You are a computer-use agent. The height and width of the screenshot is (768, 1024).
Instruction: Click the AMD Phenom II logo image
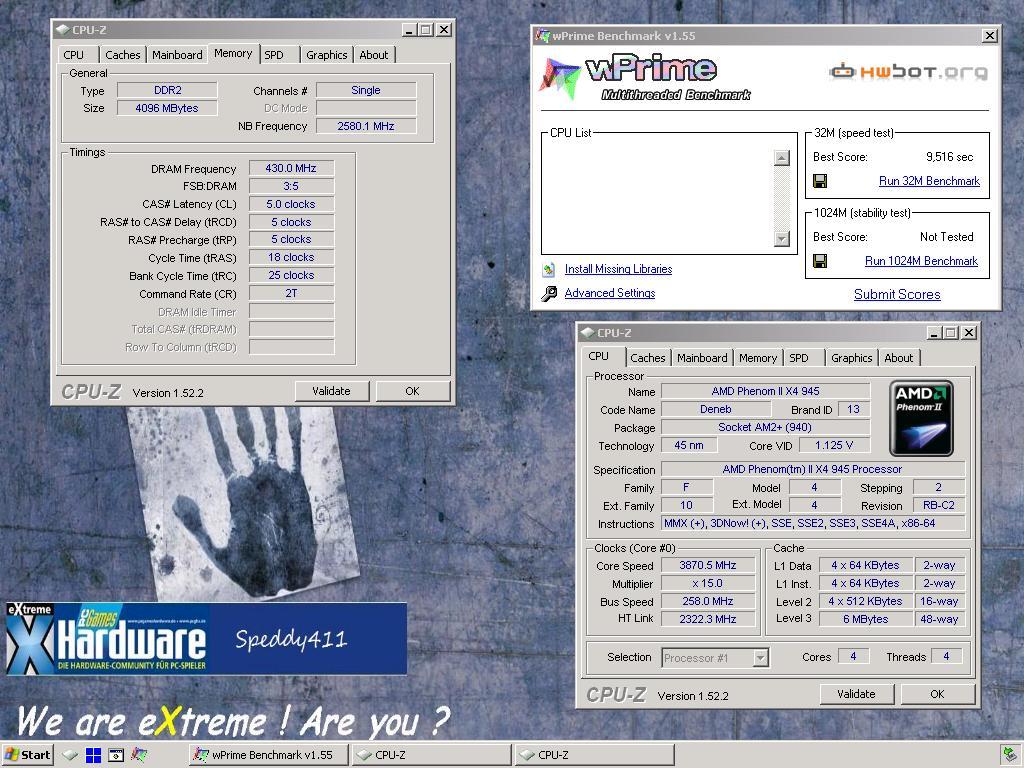[x=921, y=419]
